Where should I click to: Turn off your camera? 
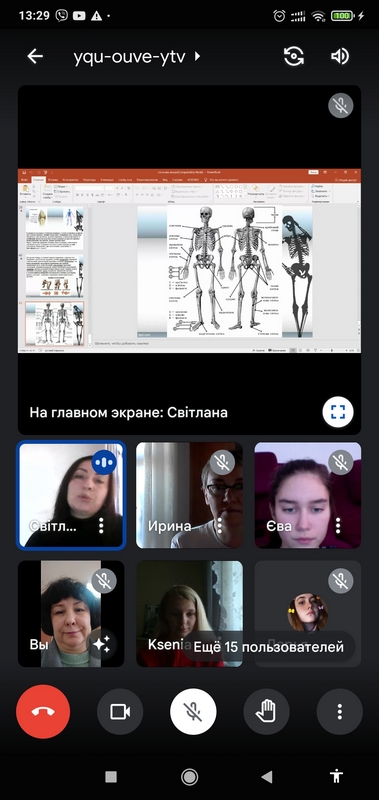[x=120, y=711]
